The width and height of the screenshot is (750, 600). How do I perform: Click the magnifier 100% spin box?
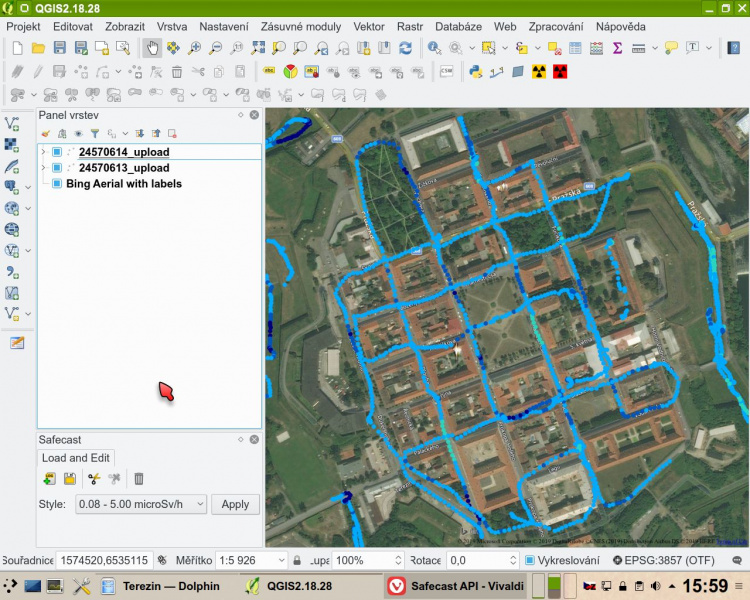[368, 560]
